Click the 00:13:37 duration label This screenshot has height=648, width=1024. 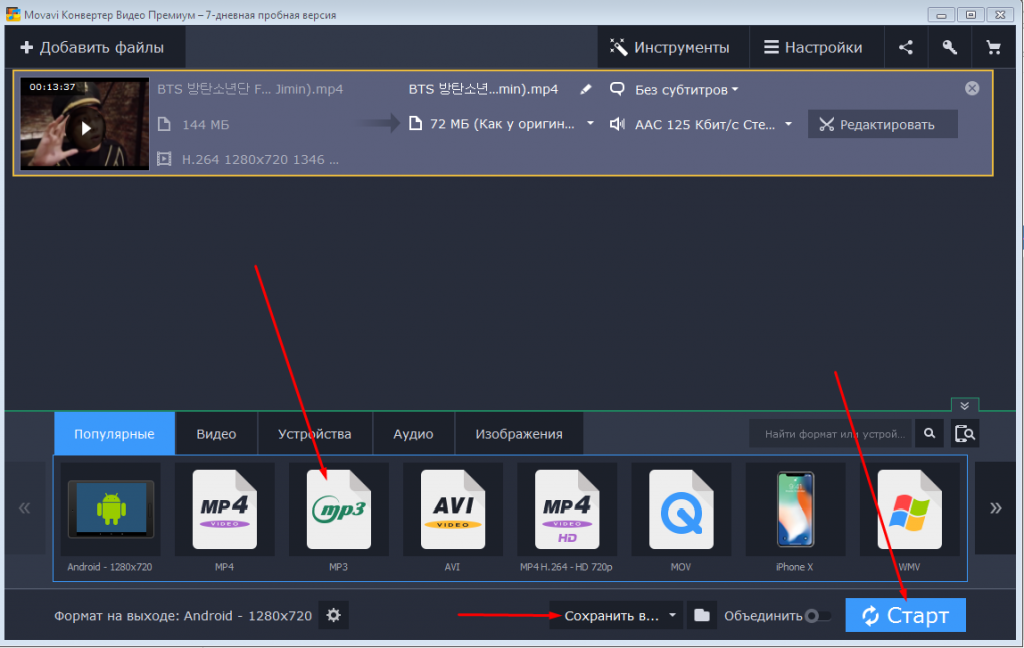[52, 87]
